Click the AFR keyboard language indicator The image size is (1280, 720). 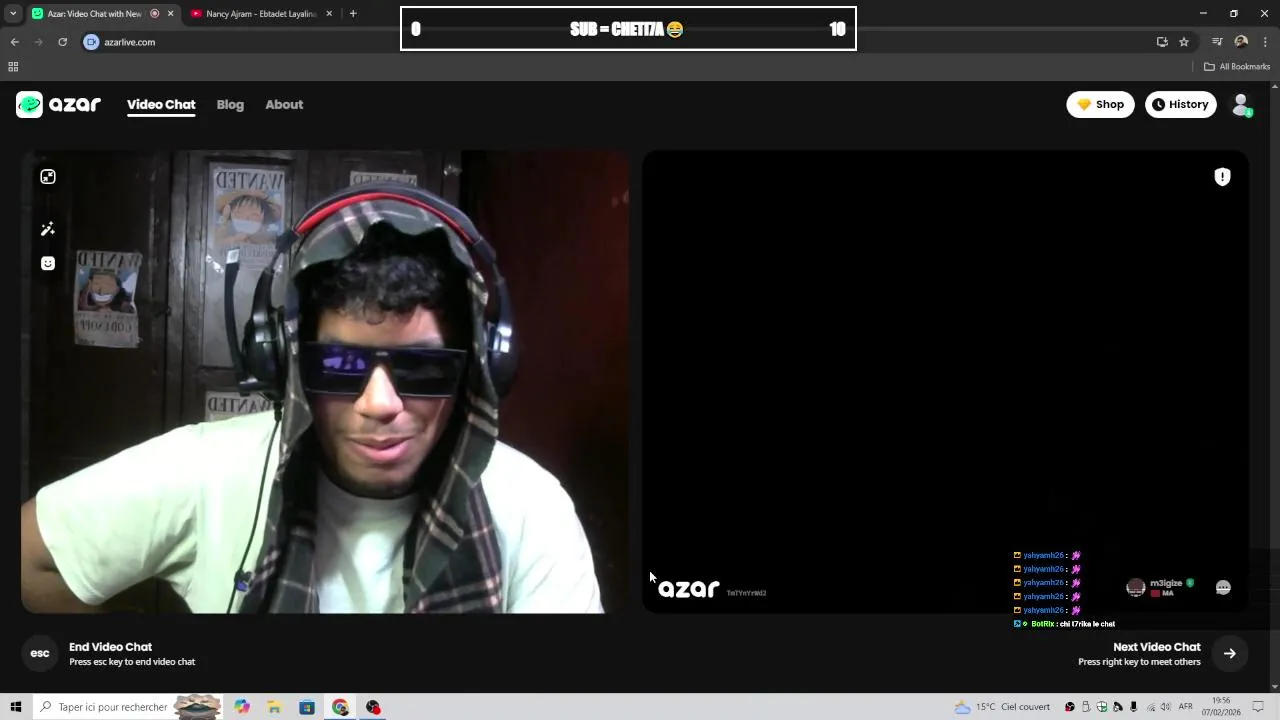(x=1186, y=707)
